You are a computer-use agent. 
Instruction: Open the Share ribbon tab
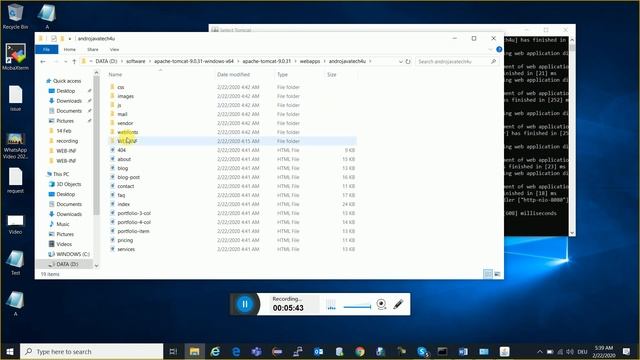click(x=93, y=49)
